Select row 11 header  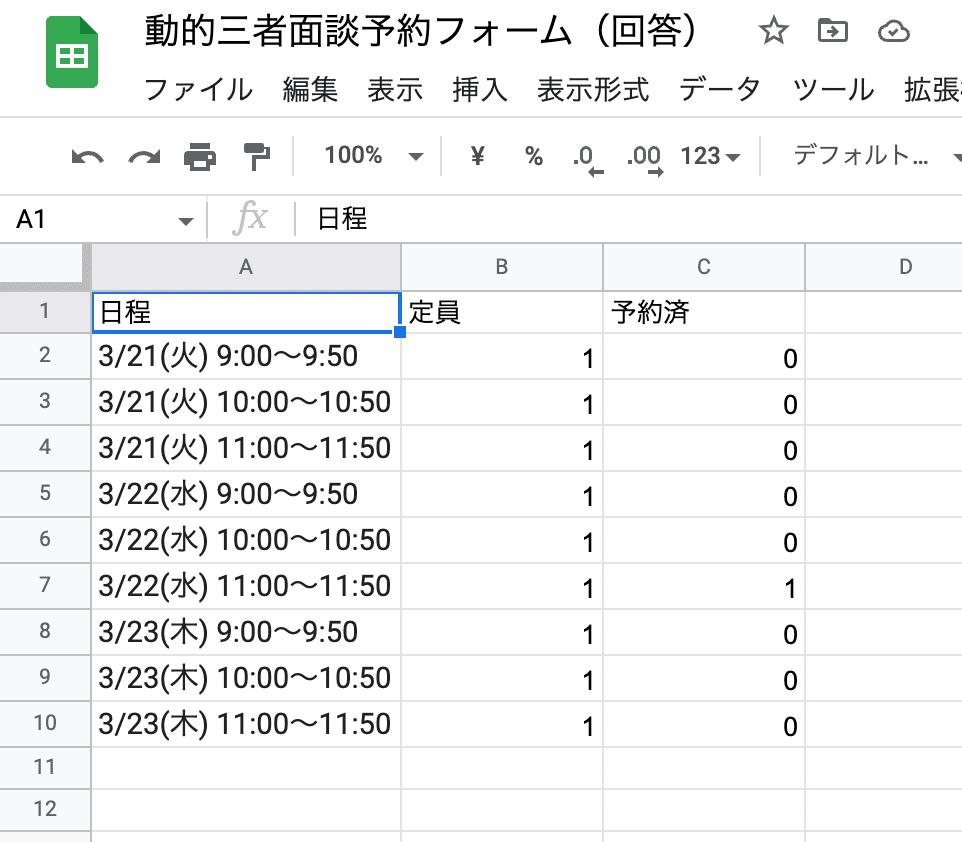45,767
